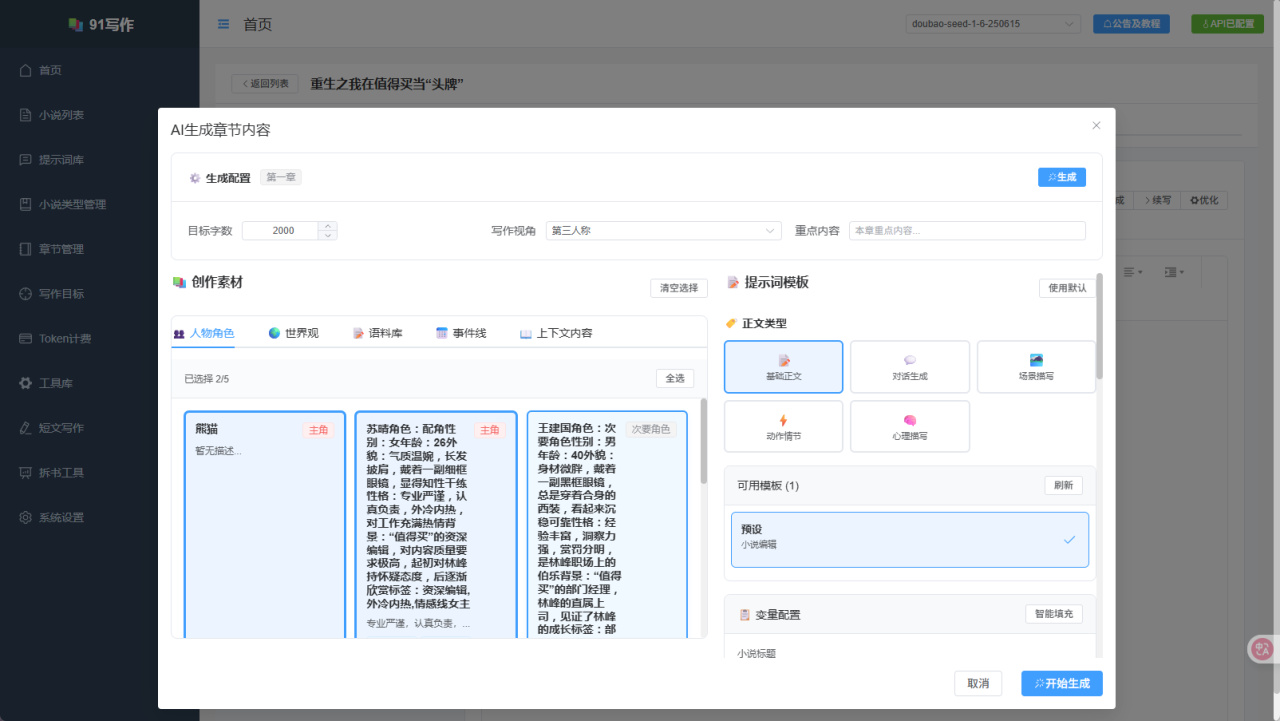
Task: Cancel the dialog with 取消
Action: tap(978, 683)
